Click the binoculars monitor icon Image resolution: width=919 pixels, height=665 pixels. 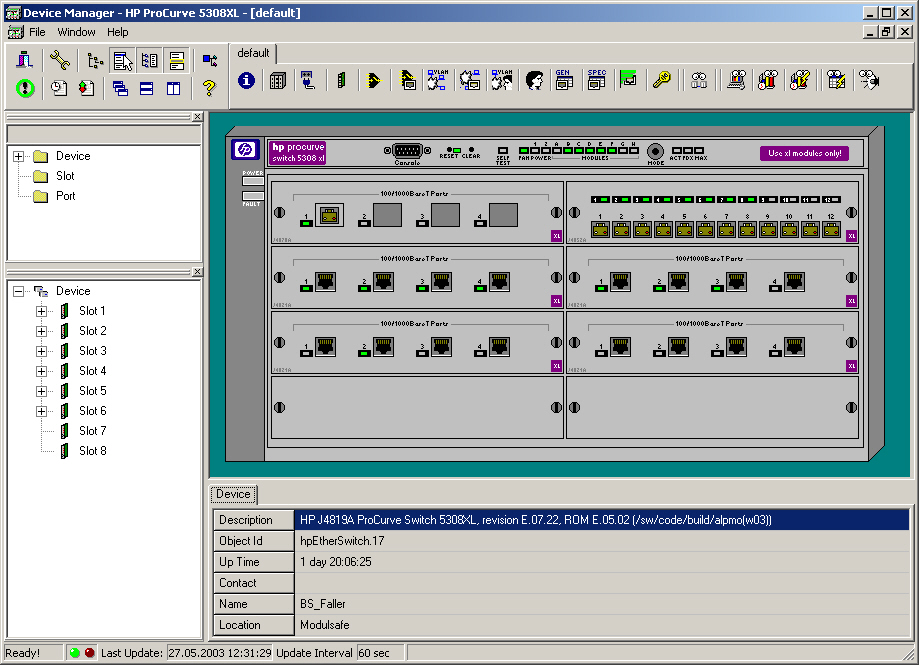pos(699,80)
